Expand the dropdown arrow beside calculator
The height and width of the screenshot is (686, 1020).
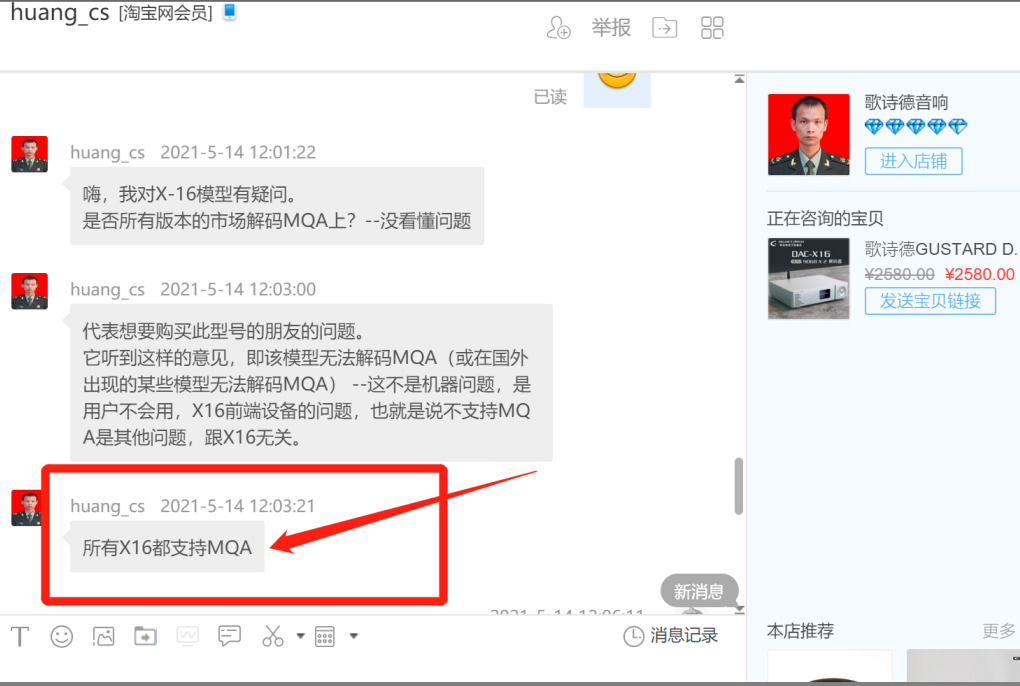click(354, 636)
